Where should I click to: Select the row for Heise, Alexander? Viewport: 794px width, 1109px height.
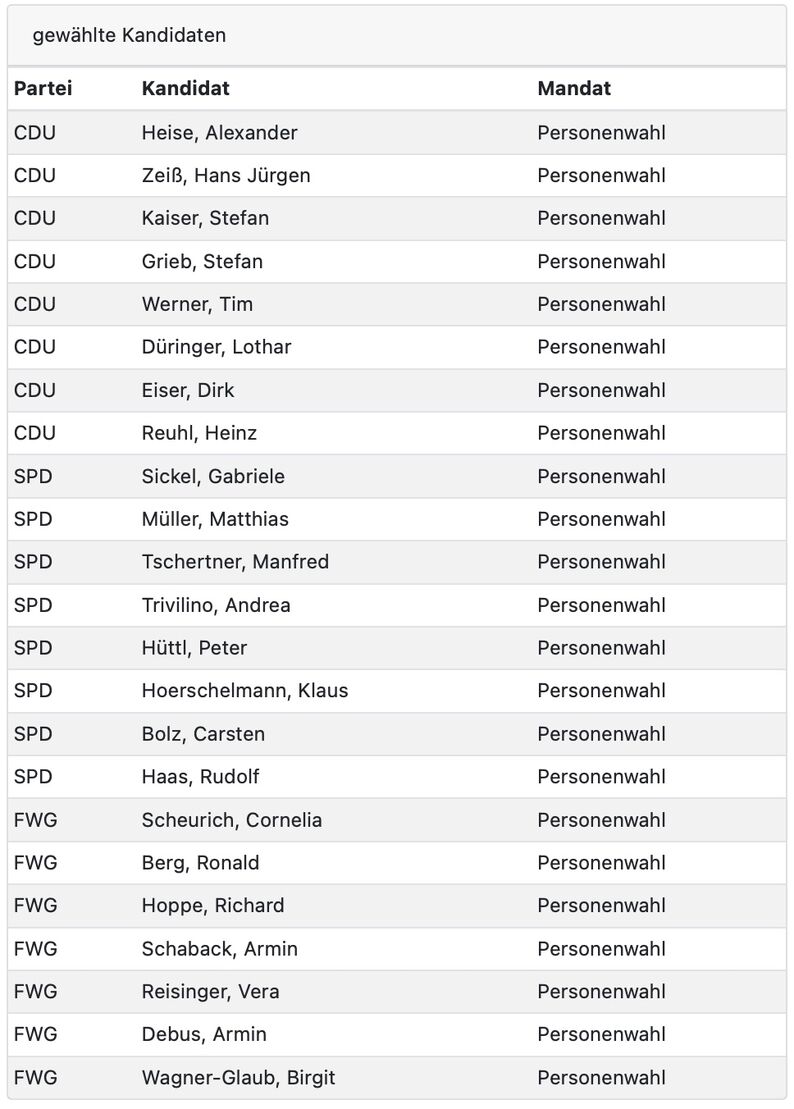point(397,133)
